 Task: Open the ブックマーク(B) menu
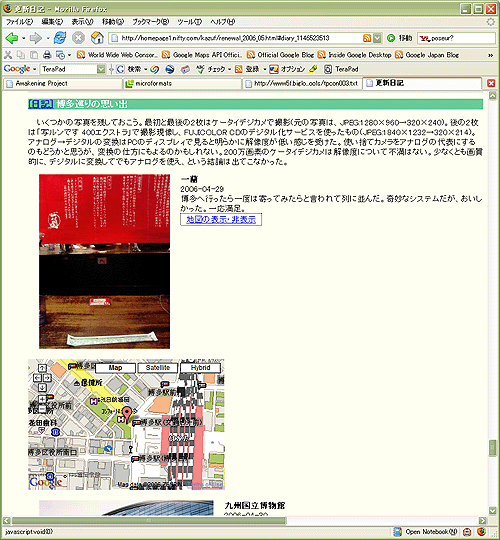coord(151,22)
